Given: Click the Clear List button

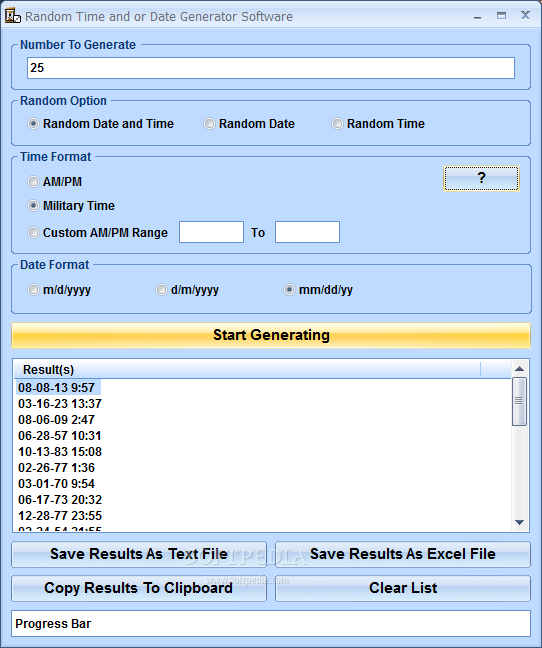Looking at the screenshot, I should point(403,588).
